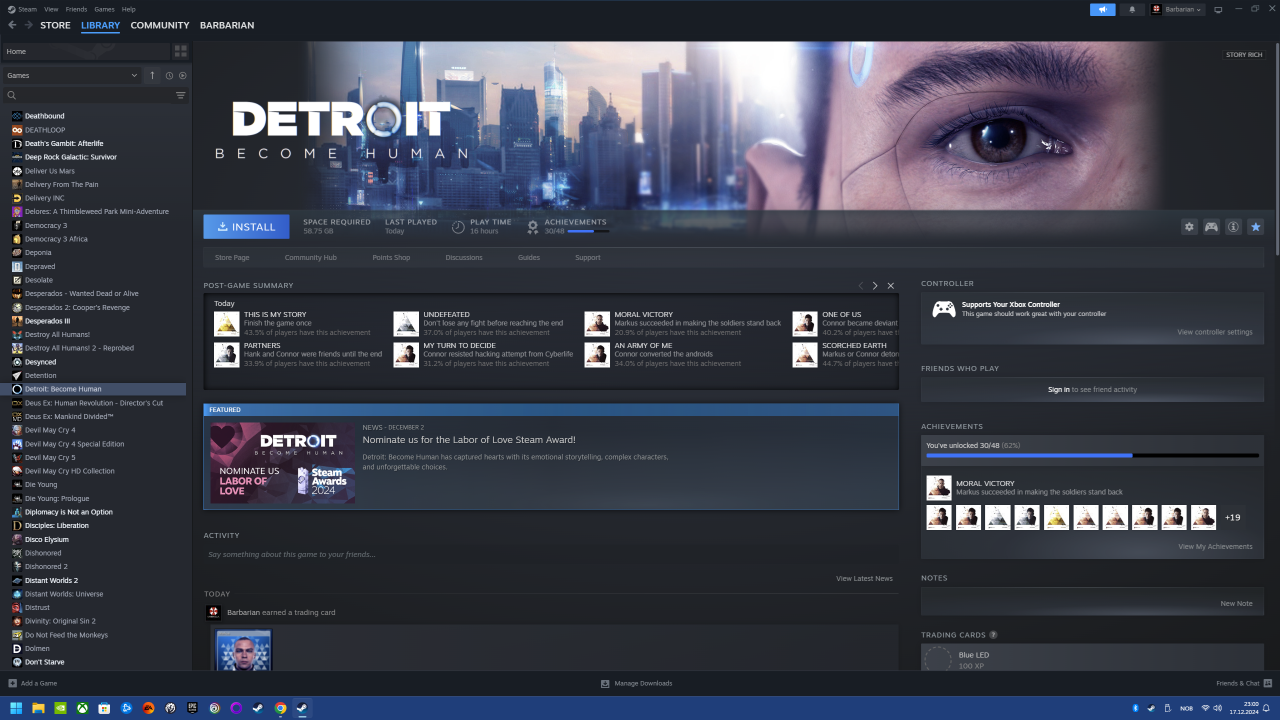Open the Xbox app in the taskbar
The height and width of the screenshot is (720, 1280).
click(82, 708)
